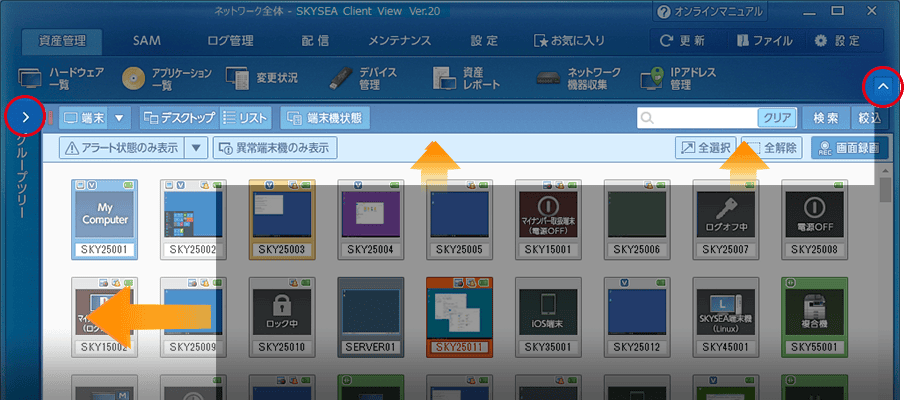Toggle アラート状態のみ表示 filter
Screen dimensions: 905x400
(x=121, y=148)
